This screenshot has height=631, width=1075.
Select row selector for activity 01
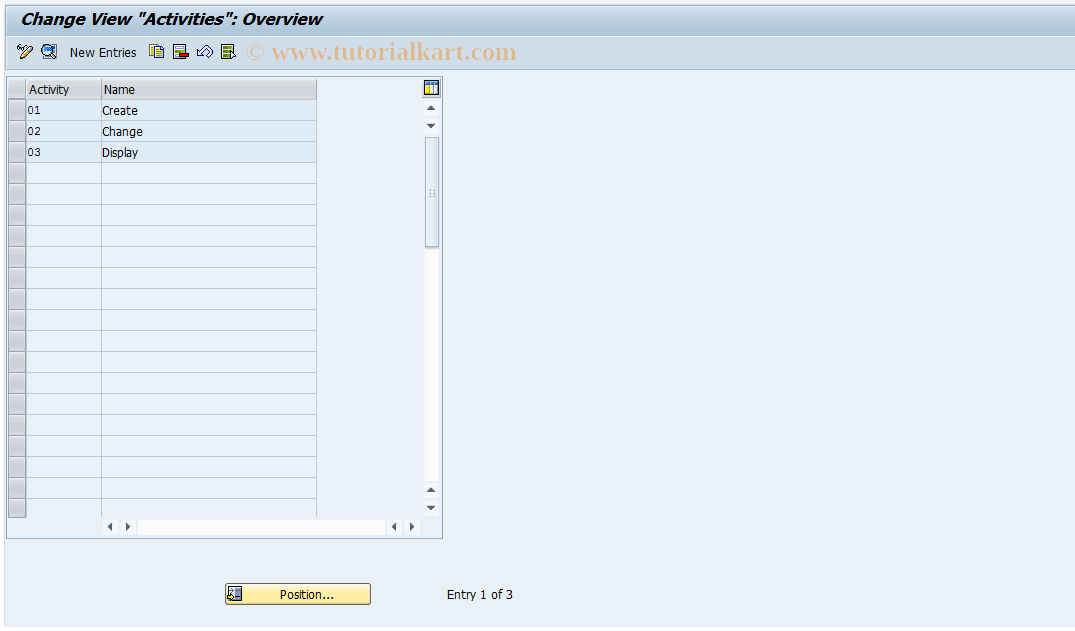pos(17,110)
